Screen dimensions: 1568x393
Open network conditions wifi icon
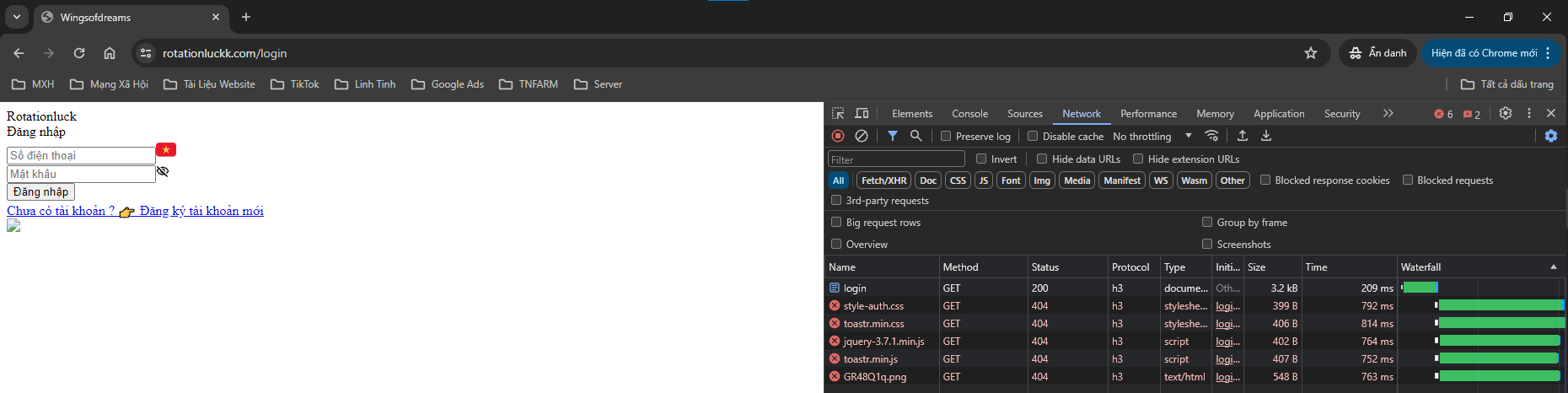[x=1211, y=136]
